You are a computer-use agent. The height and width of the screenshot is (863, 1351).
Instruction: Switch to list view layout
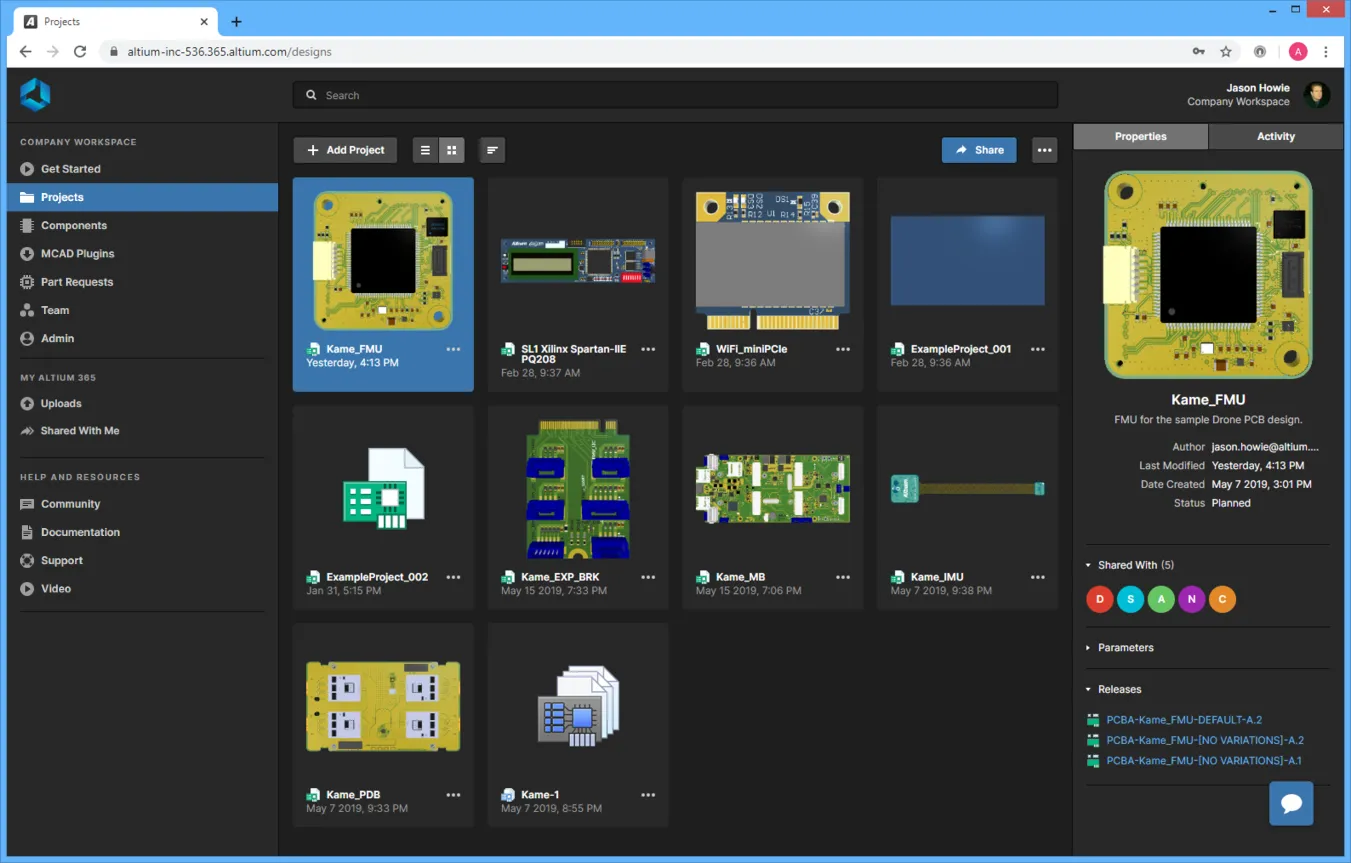tap(425, 150)
